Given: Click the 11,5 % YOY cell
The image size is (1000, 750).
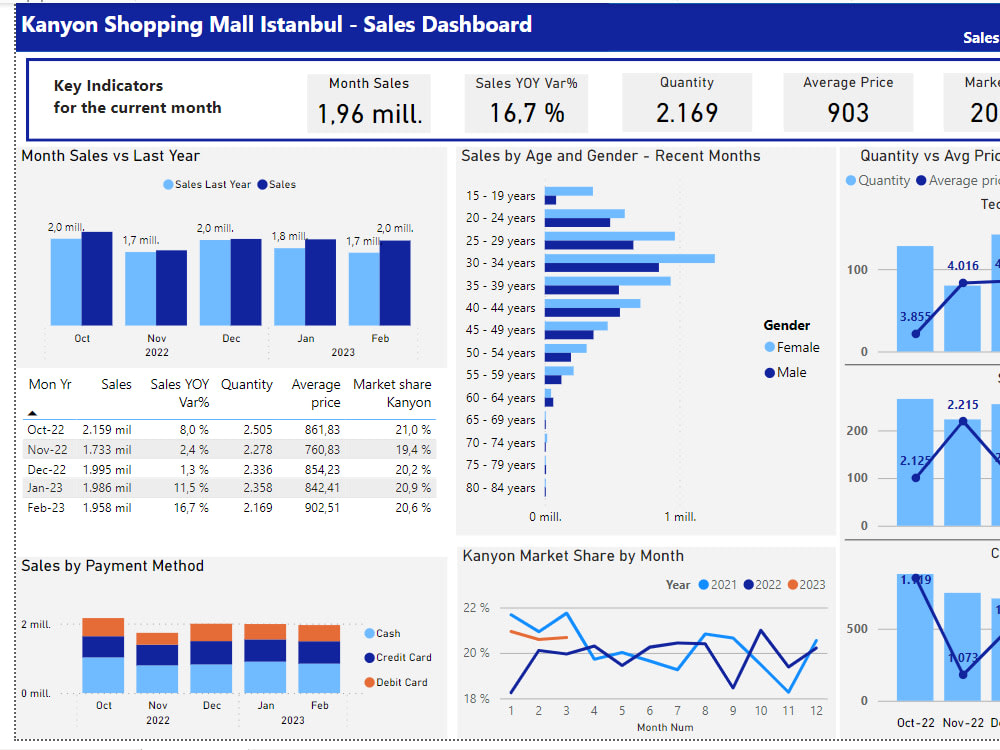Looking at the screenshot, I should (x=191, y=488).
